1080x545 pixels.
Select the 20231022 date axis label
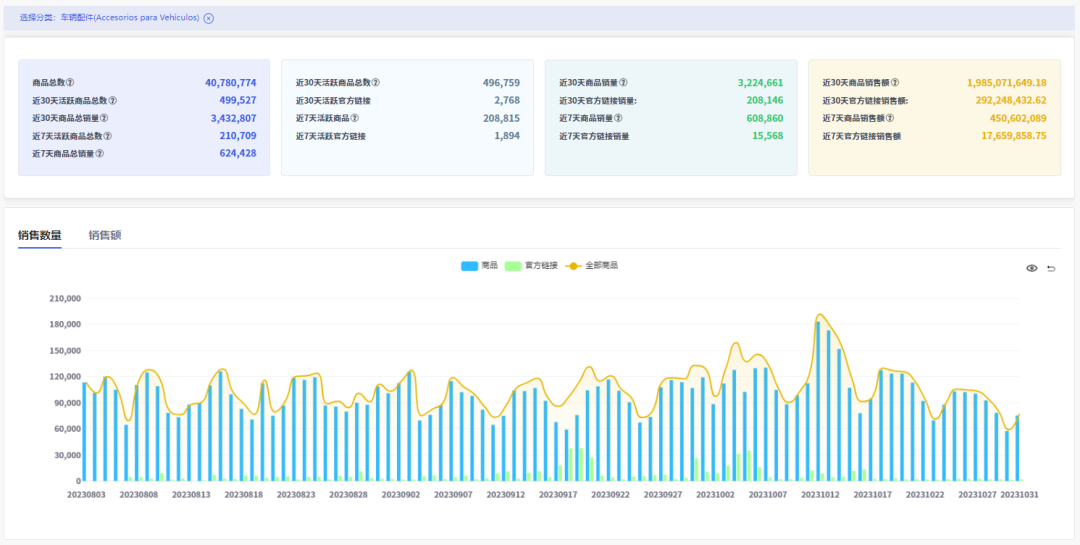point(925,495)
